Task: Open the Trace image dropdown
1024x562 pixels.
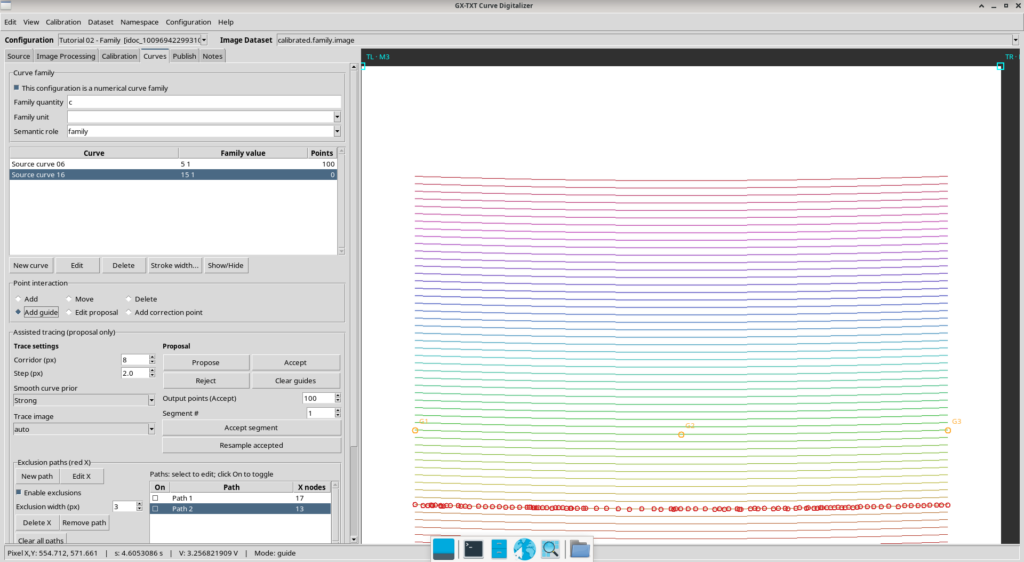Action: pos(151,429)
